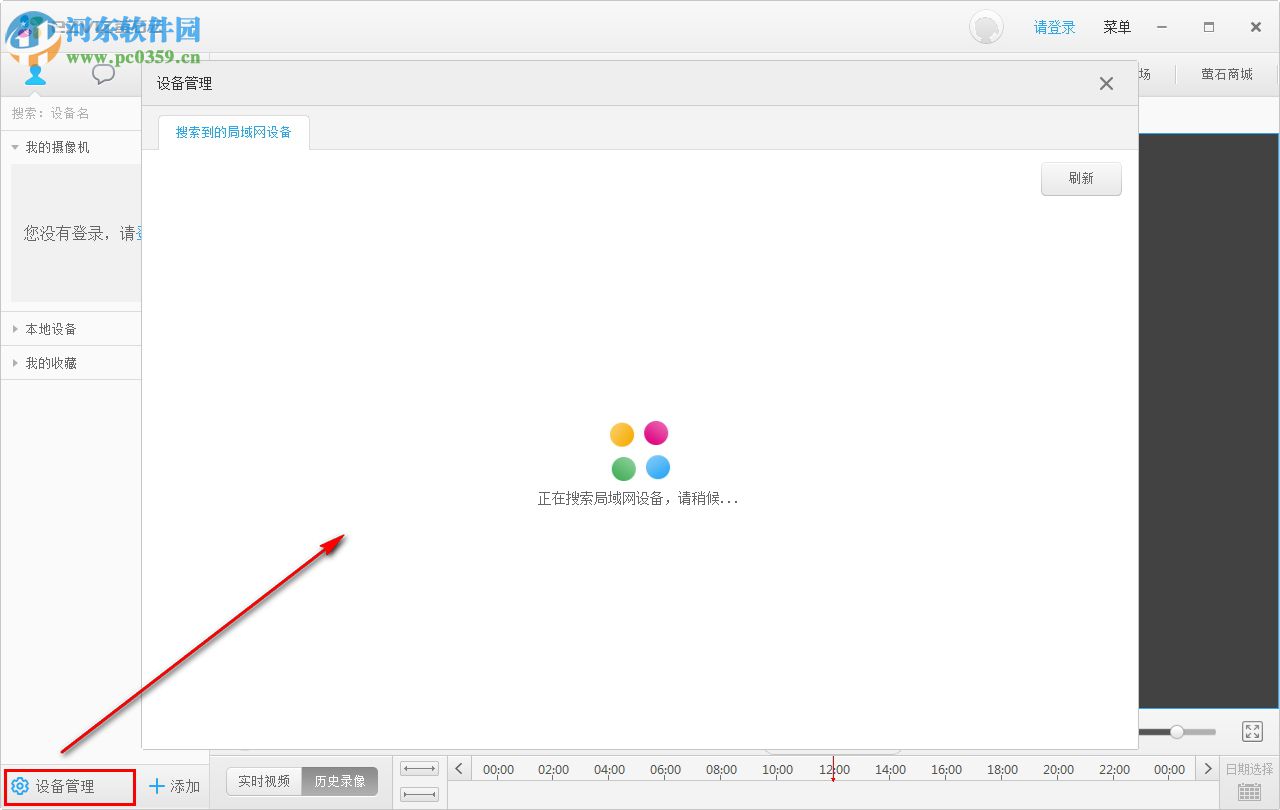Adjust the volume slider knob
The width and height of the screenshot is (1280, 810).
click(1177, 732)
